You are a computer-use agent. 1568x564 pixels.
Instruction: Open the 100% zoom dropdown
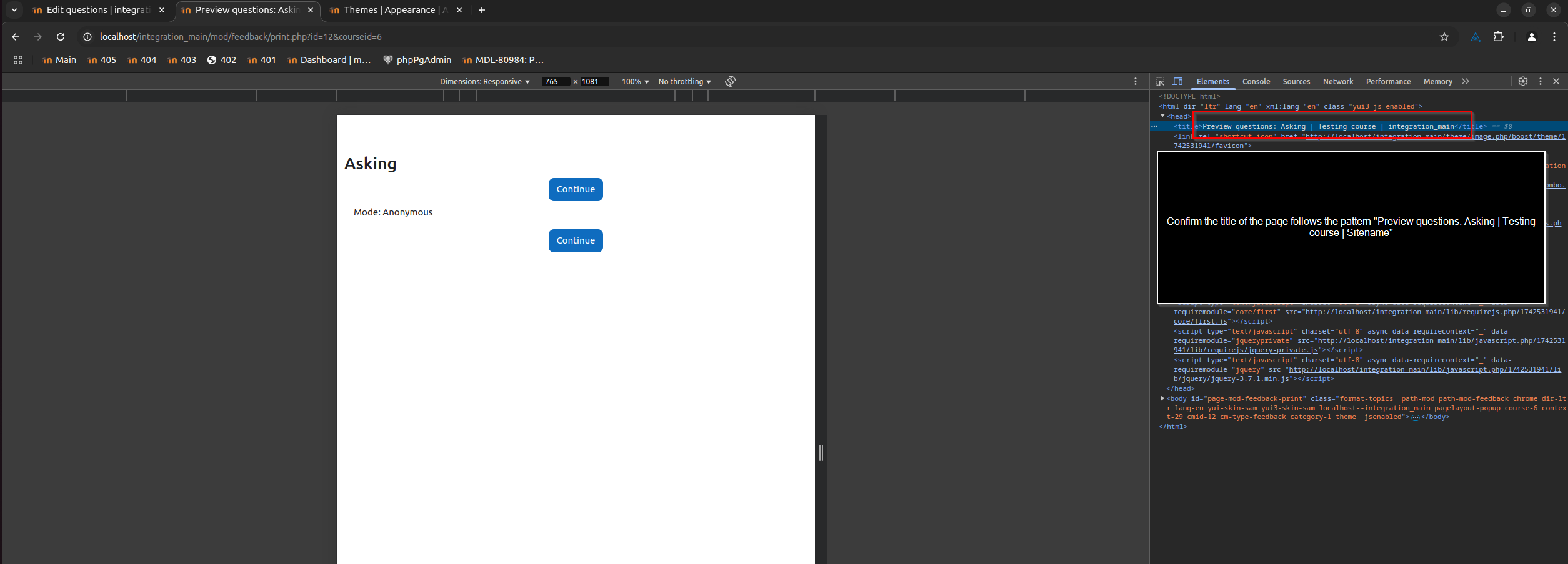(635, 82)
